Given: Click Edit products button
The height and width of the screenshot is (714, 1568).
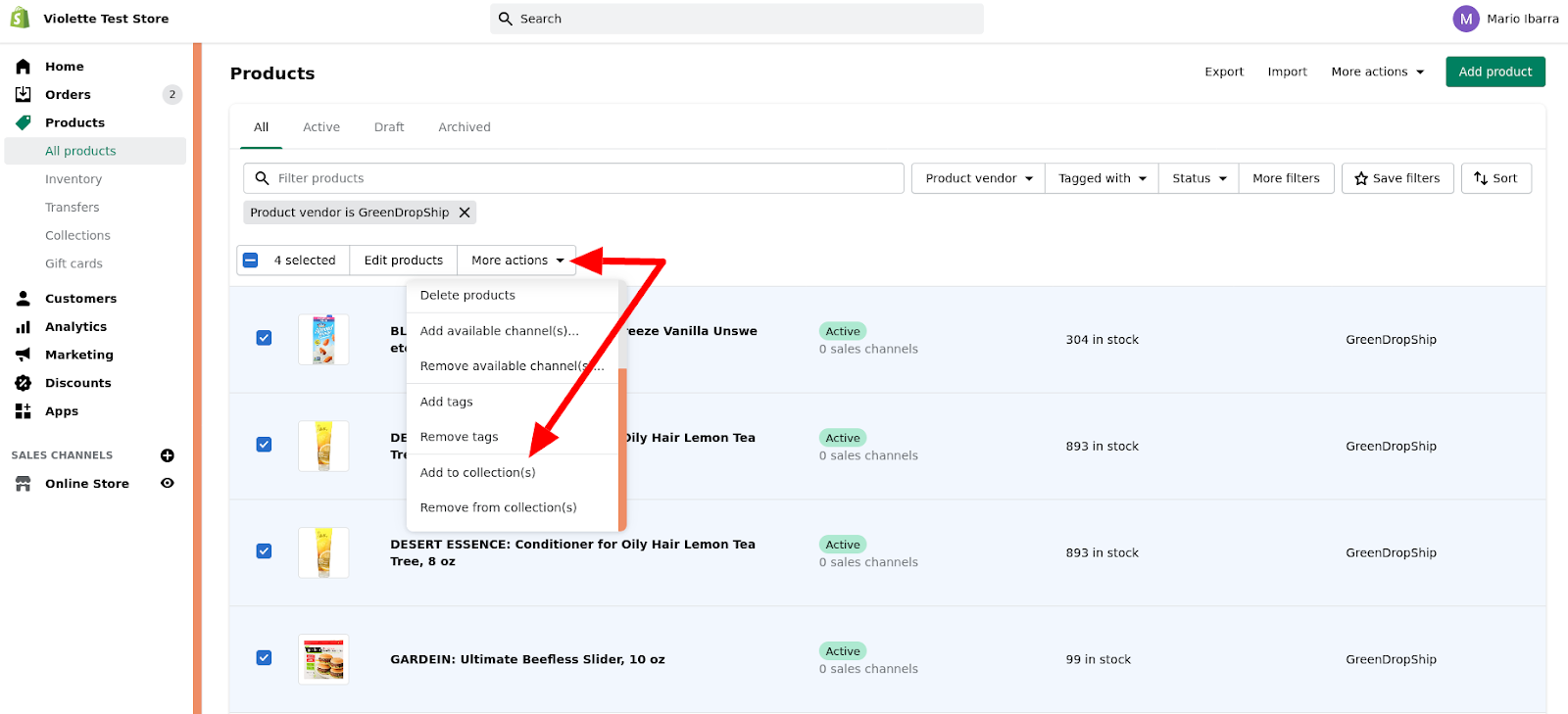Looking at the screenshot, I should coord(403,261).
